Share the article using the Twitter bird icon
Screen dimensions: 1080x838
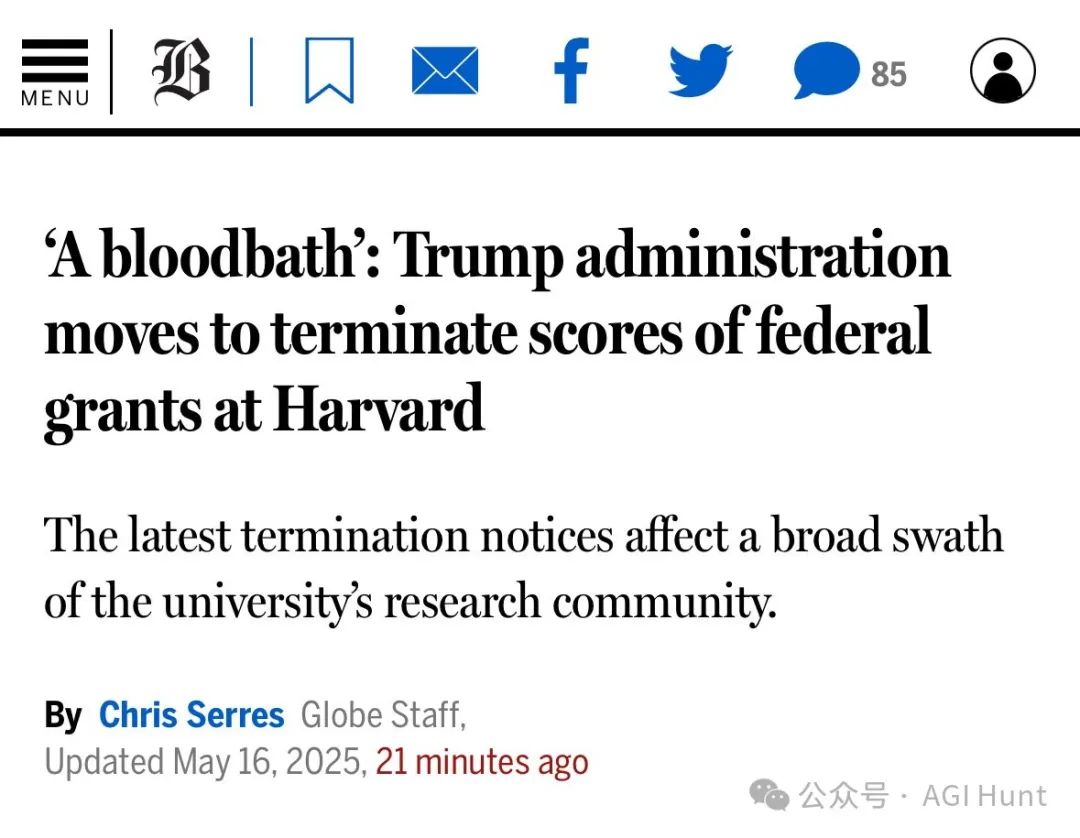point(700,70)
